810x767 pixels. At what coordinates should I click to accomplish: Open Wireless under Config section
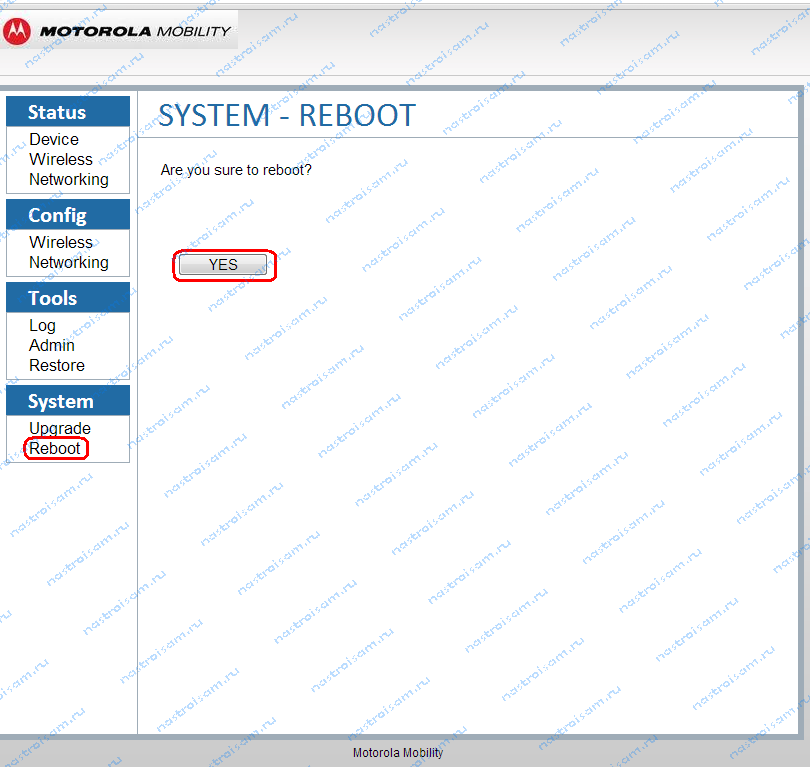[x=61, y=243]
